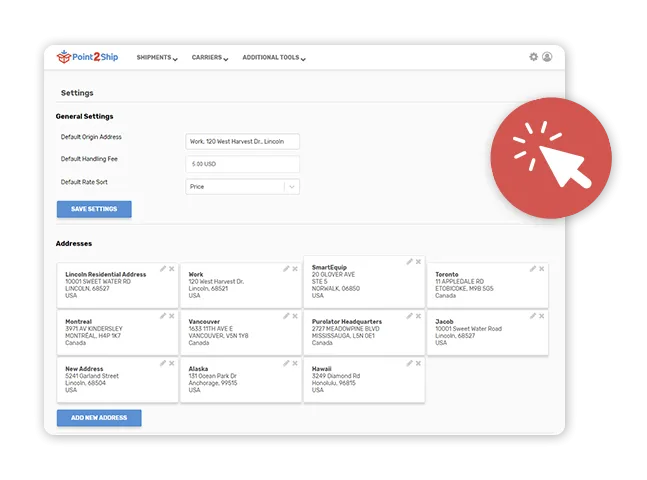Image resolution: width=647 pixels, height=480 pixels.
Task: Click the Default Handling Fee field
Action: 243,164
